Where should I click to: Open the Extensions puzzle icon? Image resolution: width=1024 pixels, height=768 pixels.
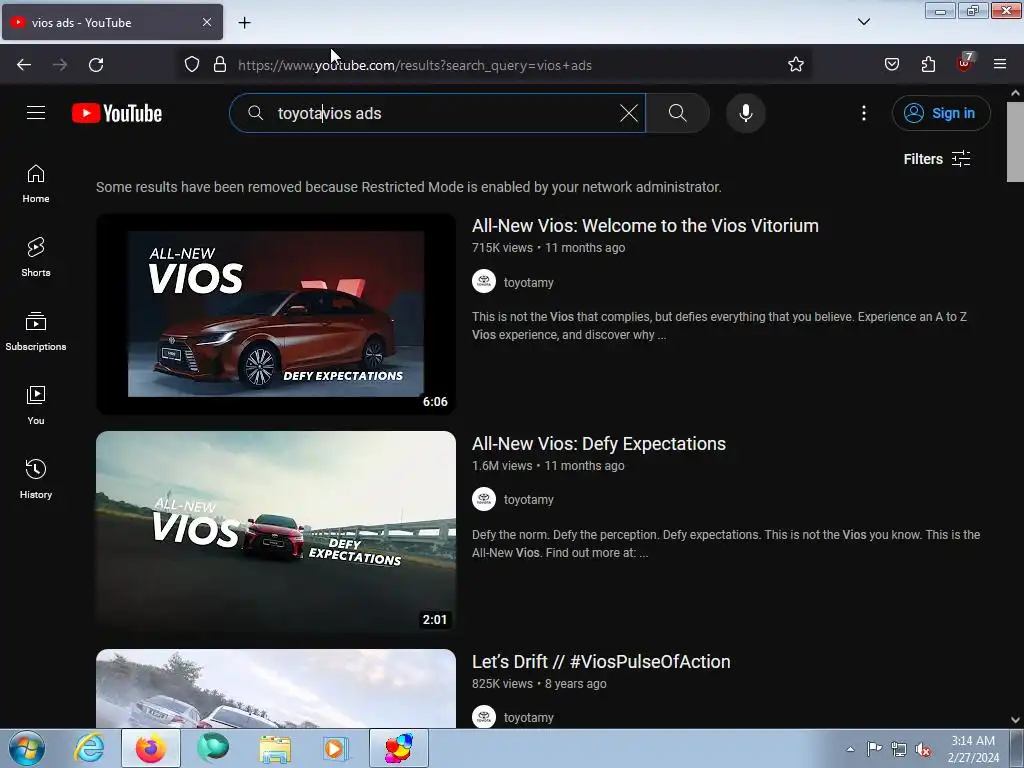click(x=928, y=65)
